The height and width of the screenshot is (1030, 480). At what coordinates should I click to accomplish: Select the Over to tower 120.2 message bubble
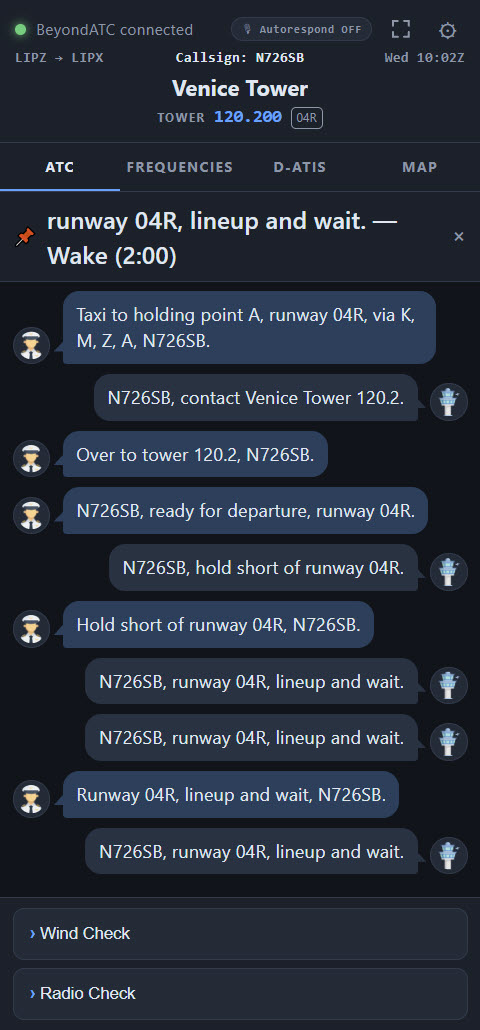click(x=195, y=454)
